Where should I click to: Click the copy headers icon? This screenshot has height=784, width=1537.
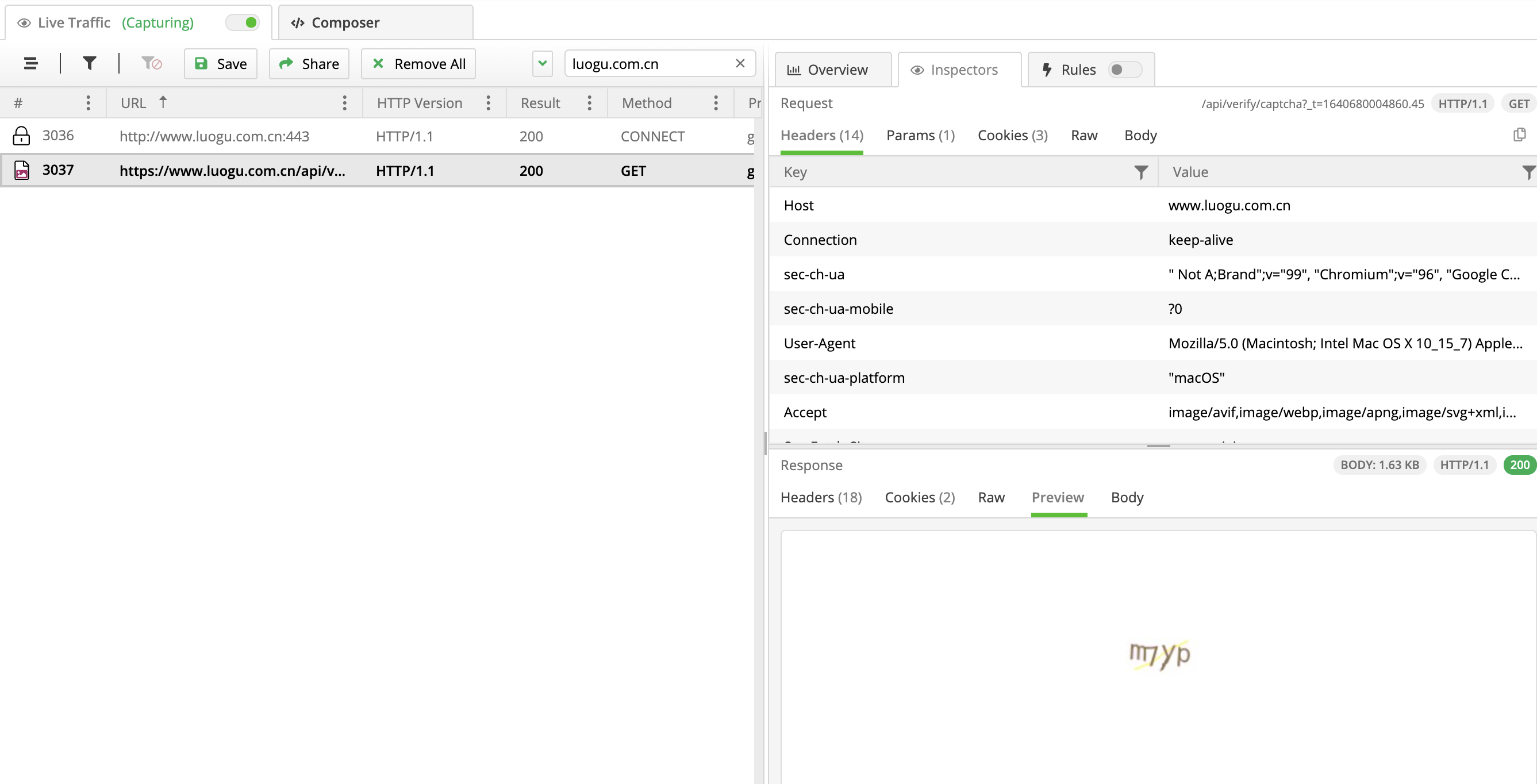(x=1519, y=135)
